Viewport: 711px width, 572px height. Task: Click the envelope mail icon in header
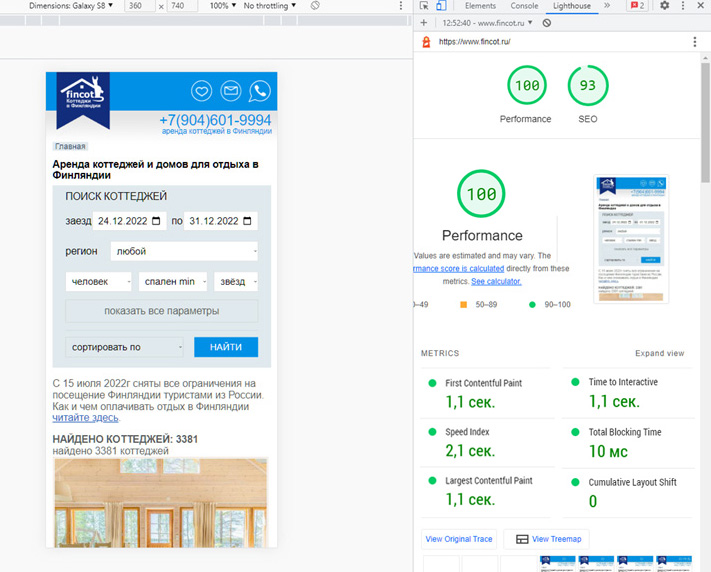[231, 91]
